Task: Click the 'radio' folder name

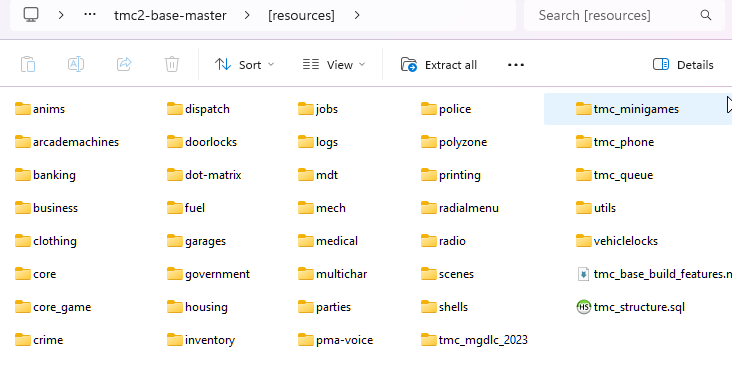Action: 452,241
